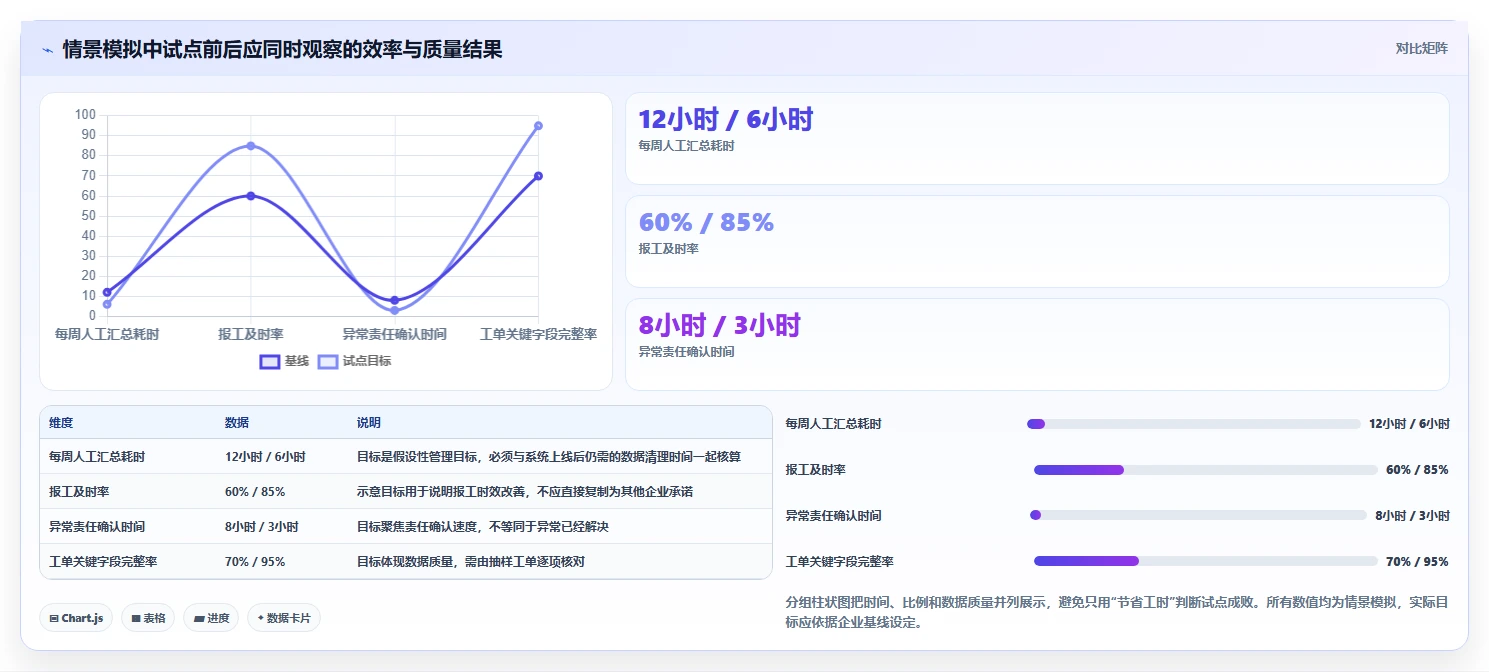This screenshot has height=672, width=1489.
Task: Toggle the 试点目标 legend swatch in chart
Action: coord(328,361)
